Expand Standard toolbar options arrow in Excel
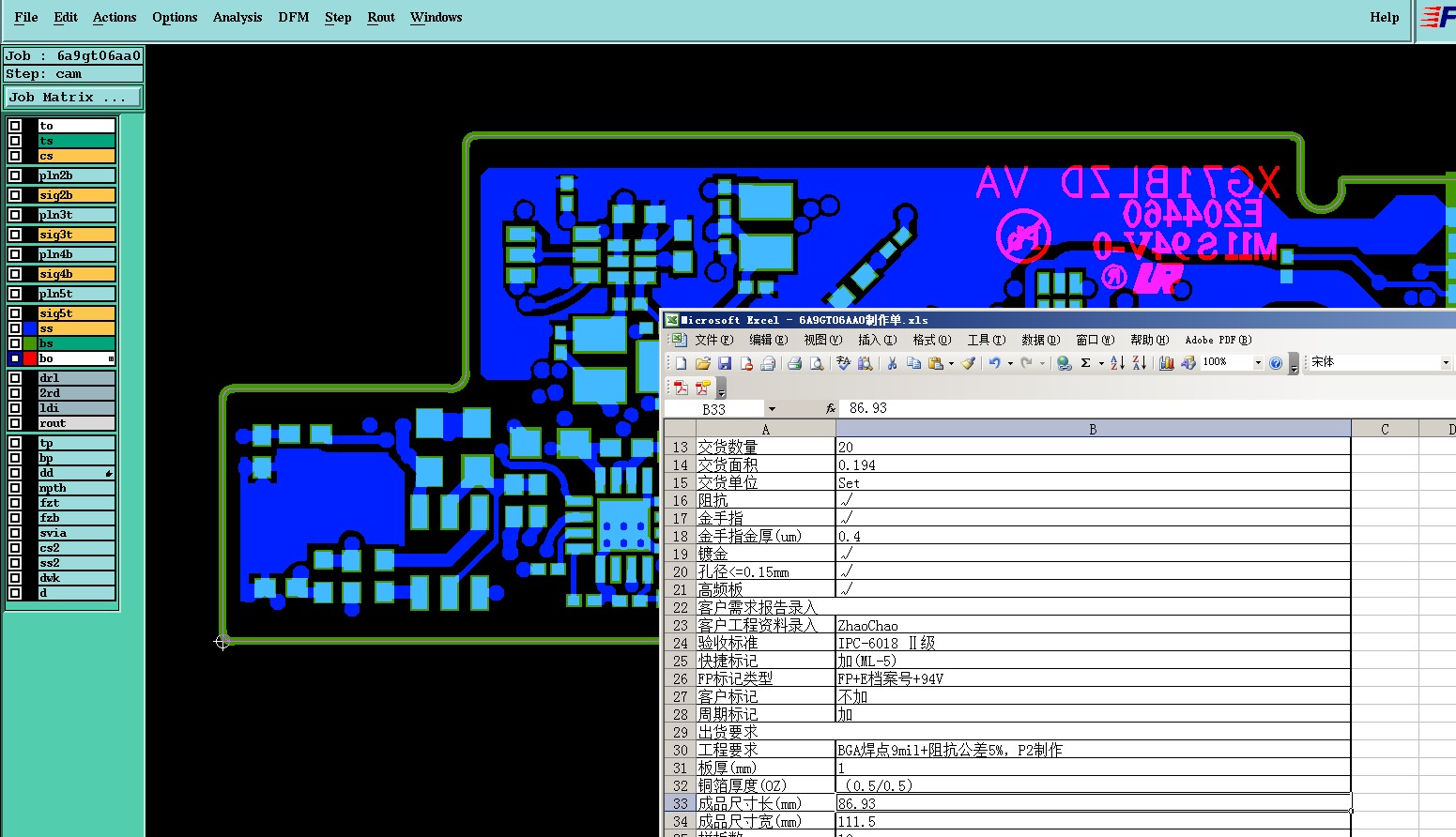 pyautogui.click(x=1294, y=364)
